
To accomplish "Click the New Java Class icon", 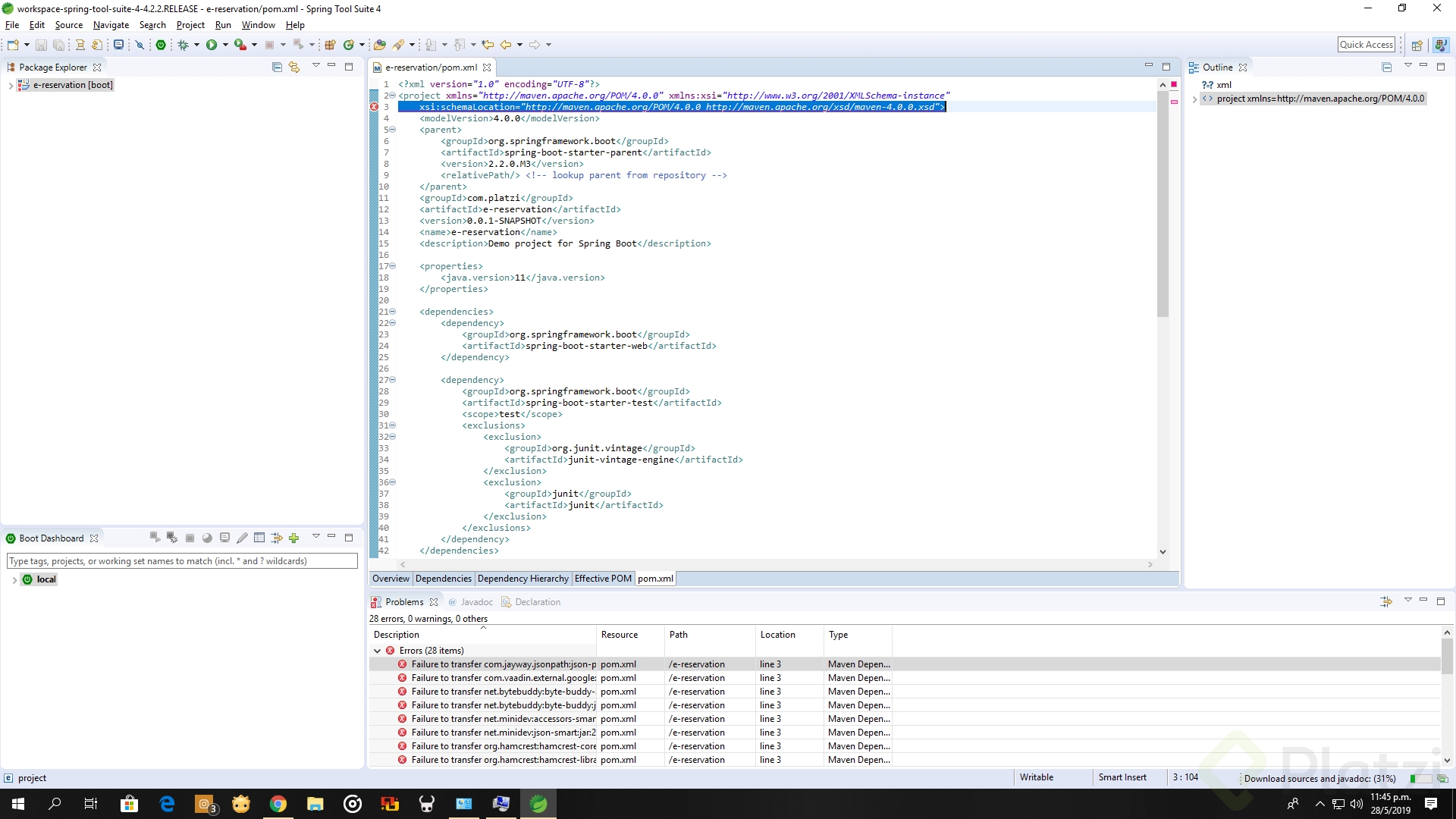I will coord(349,45).
